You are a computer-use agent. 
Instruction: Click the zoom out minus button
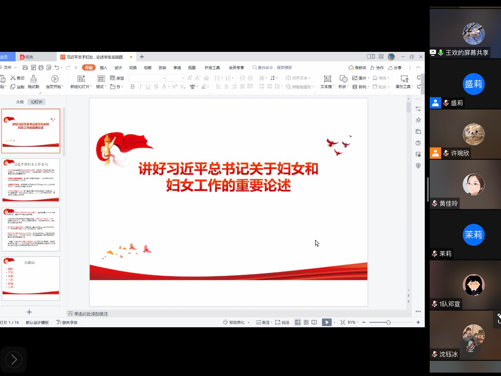[x=364, y=322]
